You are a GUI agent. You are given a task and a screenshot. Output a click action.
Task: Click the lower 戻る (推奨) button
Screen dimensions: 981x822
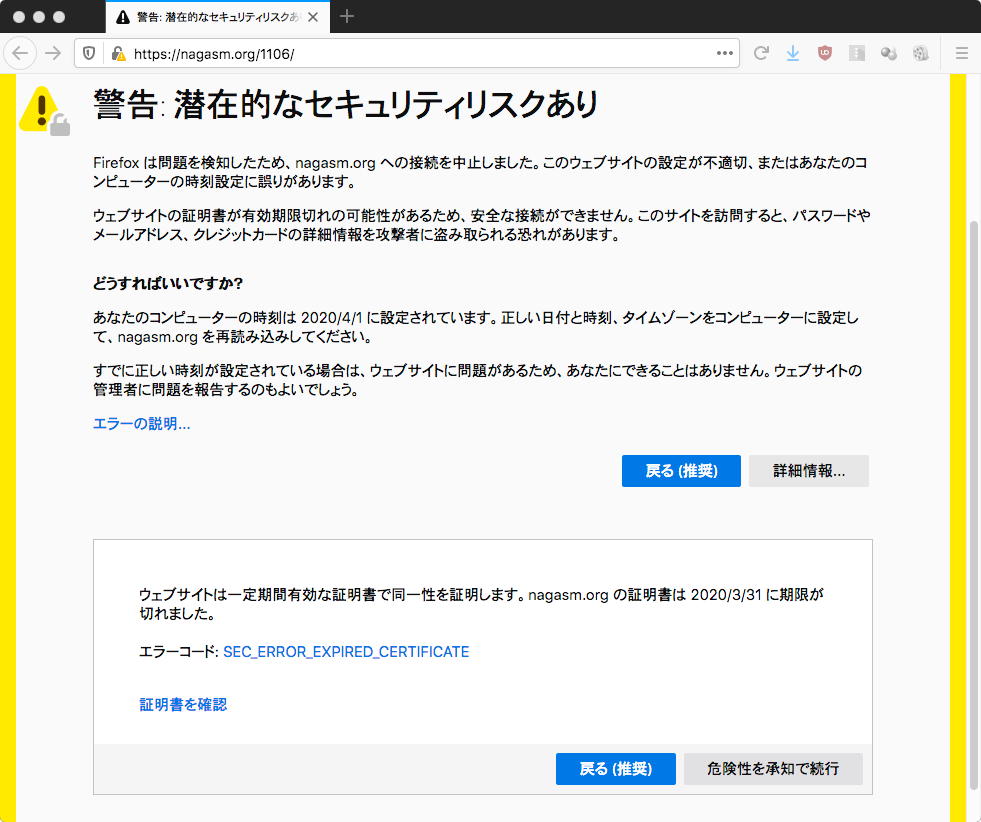(615, 768)
